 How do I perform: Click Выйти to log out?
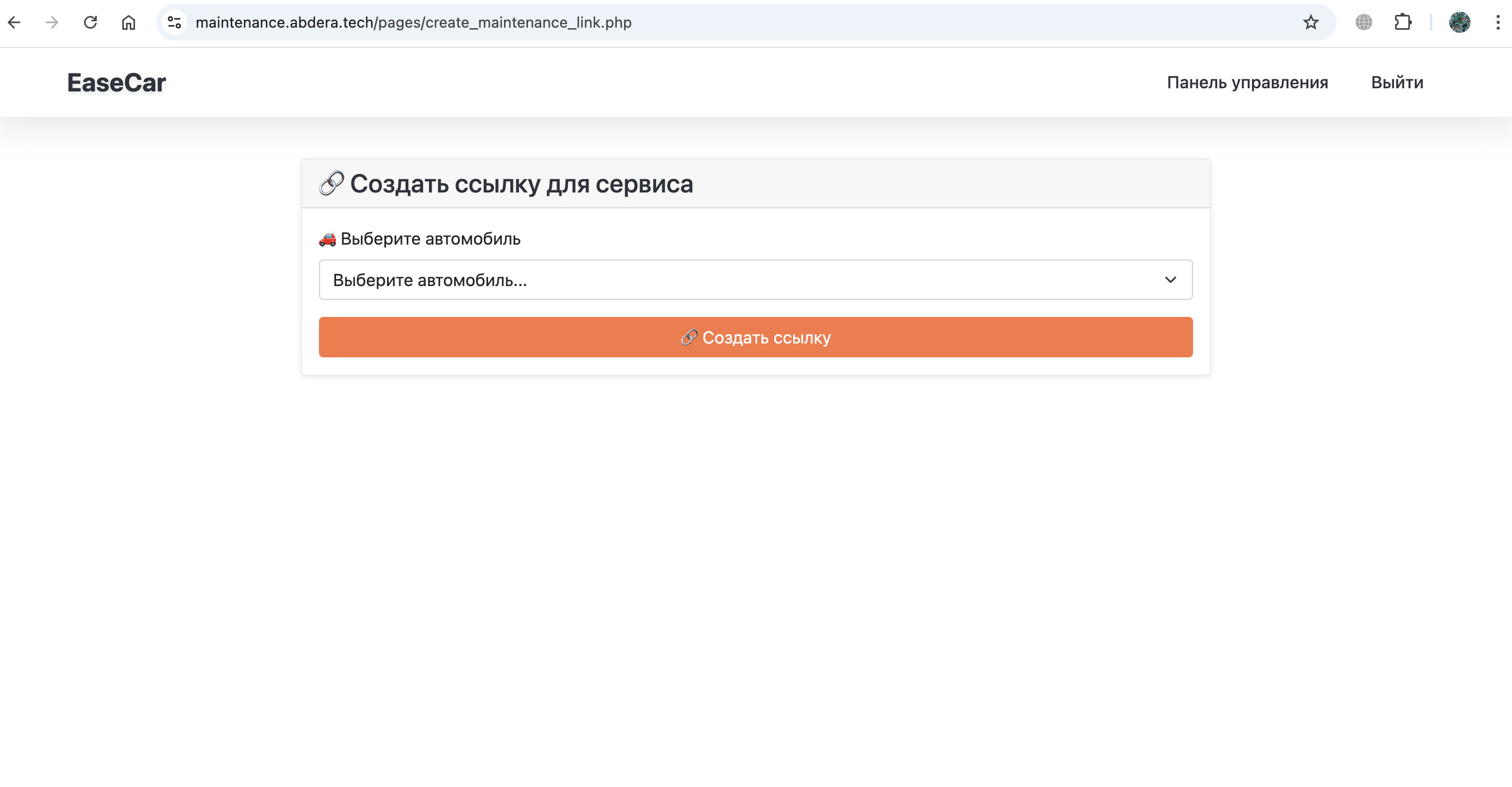pos(1397,83)
